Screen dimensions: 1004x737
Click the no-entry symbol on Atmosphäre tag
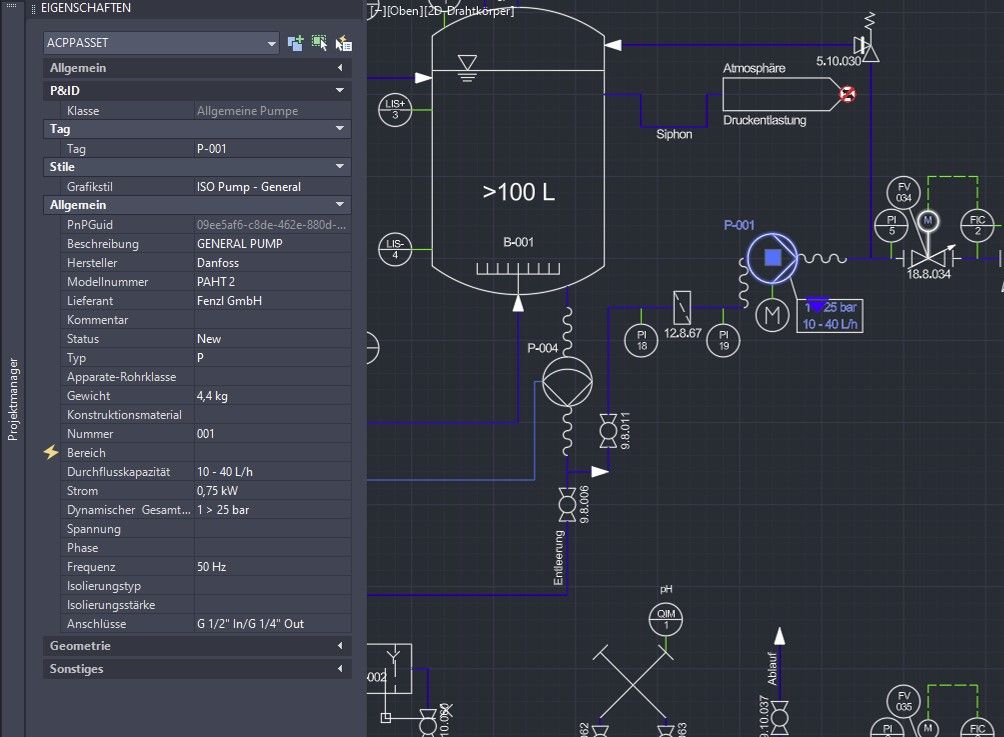click(x=847, y=95)
